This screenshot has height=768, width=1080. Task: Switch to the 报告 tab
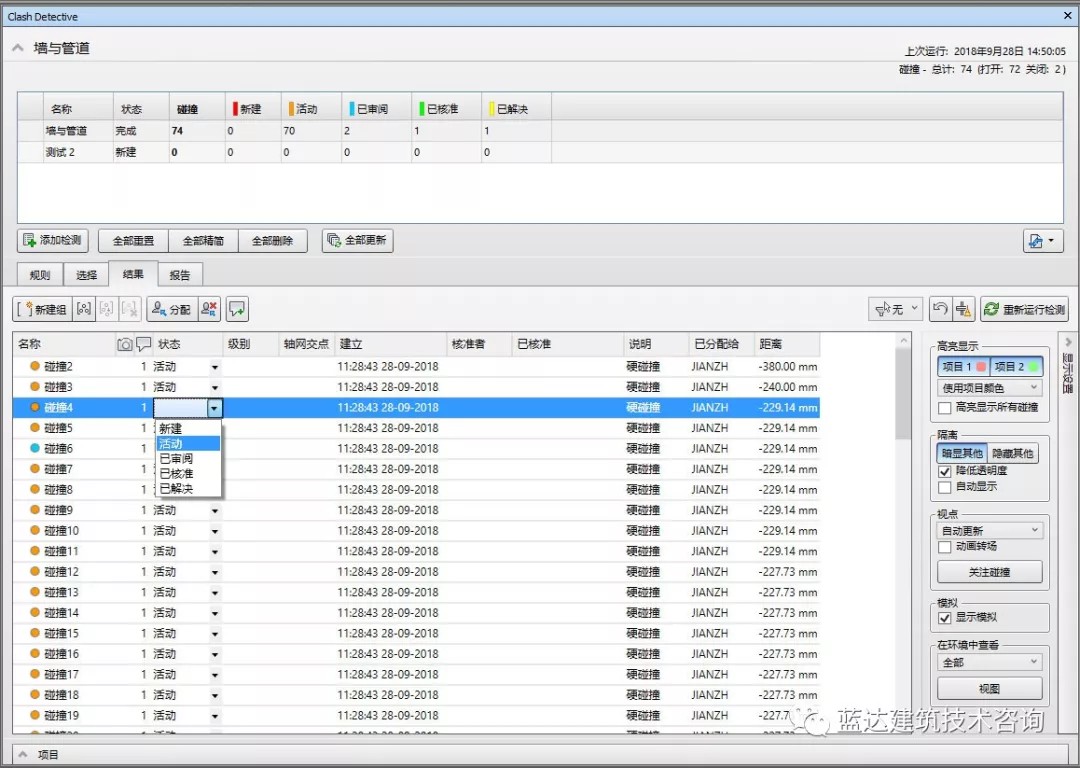[x=180, y=275]
